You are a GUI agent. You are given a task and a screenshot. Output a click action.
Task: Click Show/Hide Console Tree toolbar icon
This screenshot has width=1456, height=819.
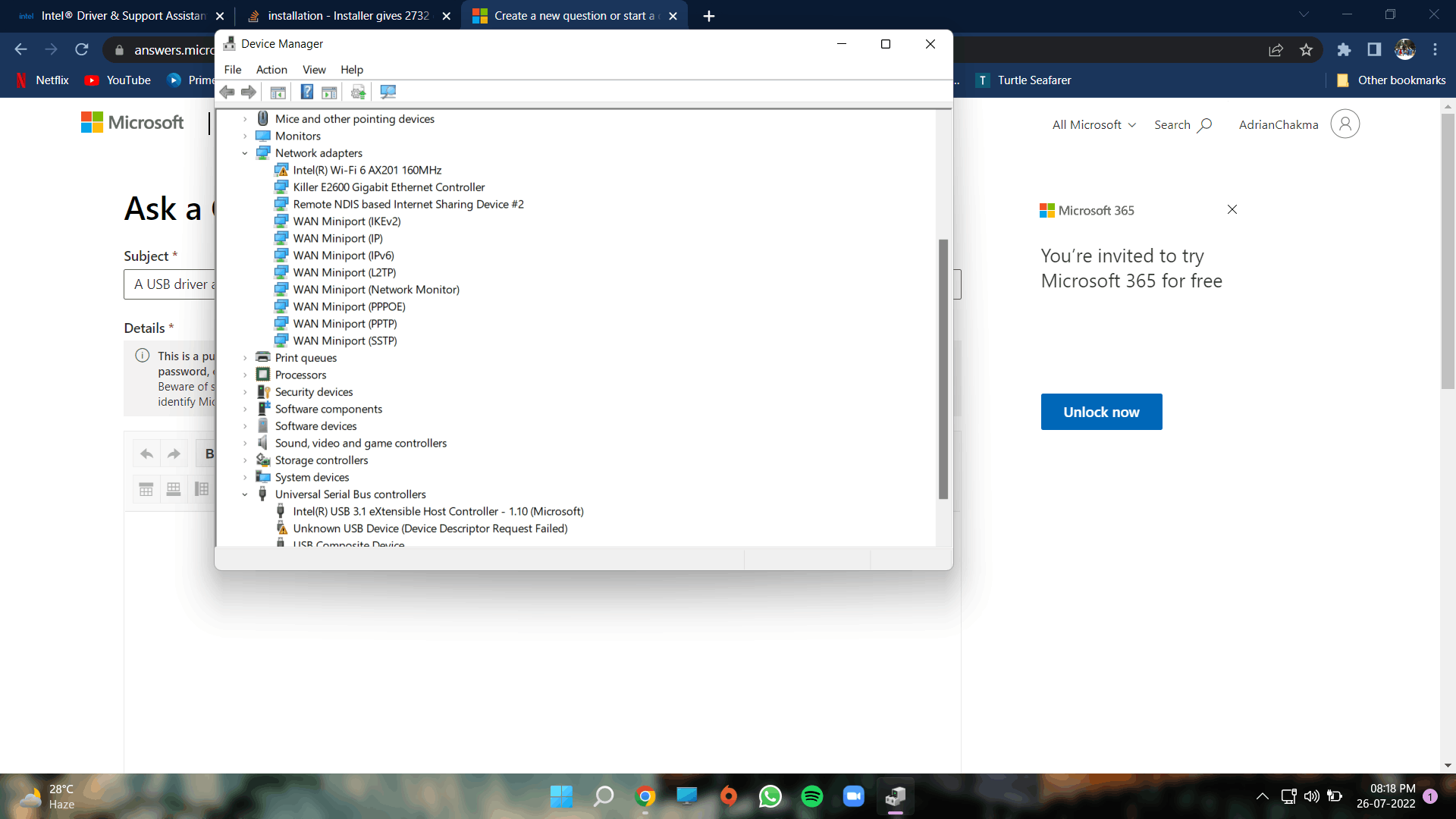pyautogui.click(x=278, y=92)
